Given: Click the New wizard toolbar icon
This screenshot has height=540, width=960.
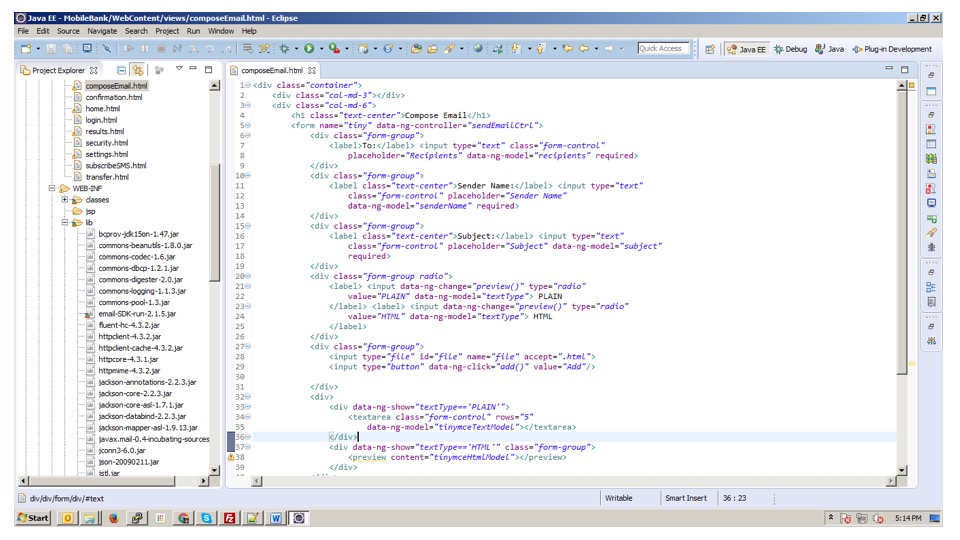Looking at the screenshot, I should (26, 48).
